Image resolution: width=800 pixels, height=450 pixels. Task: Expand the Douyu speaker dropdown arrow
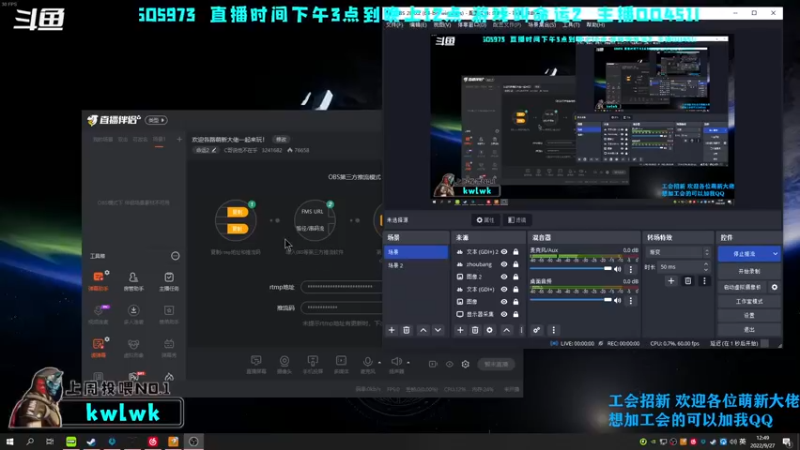(x=408, y=362)
